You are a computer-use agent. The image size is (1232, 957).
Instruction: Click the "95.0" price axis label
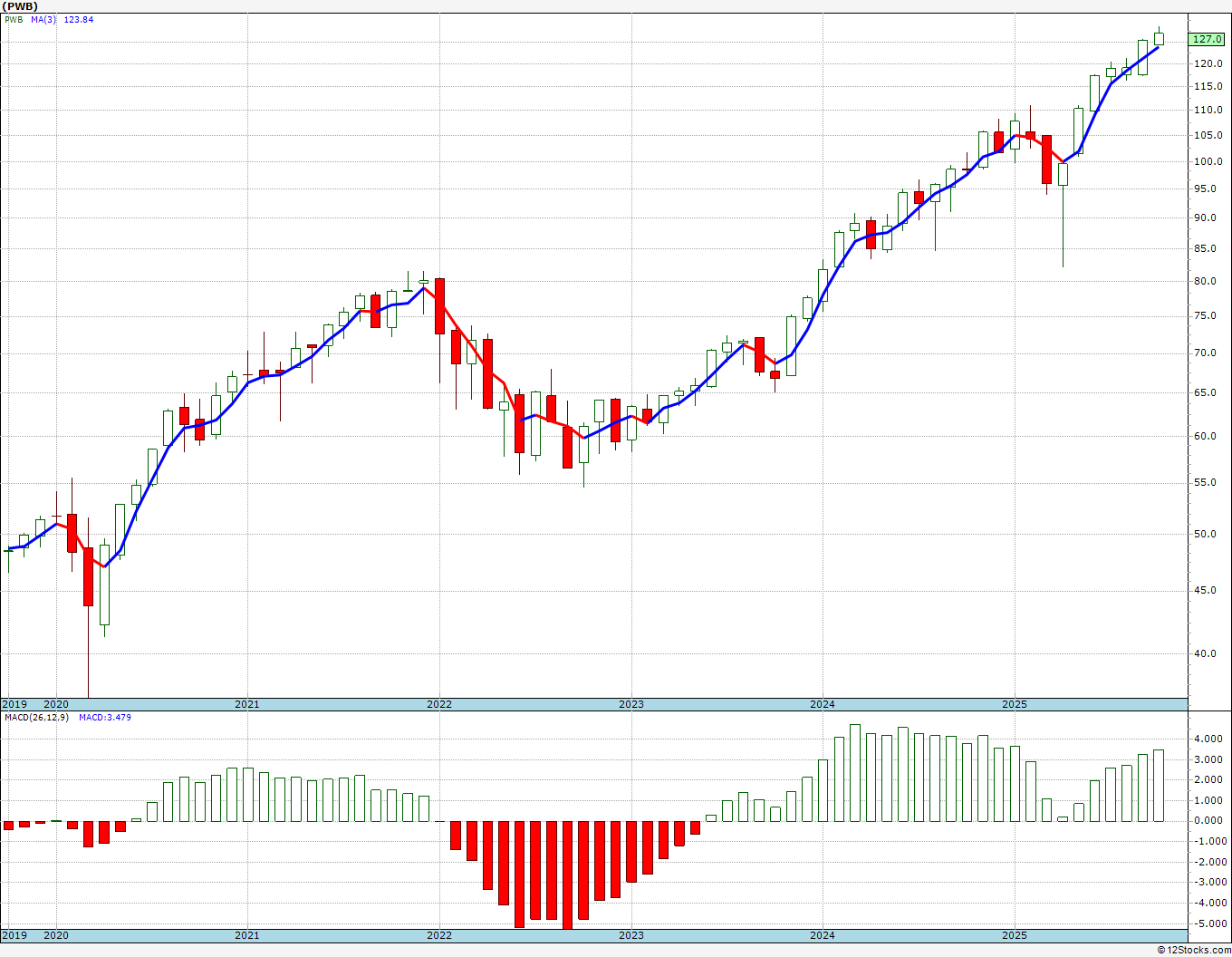tap(1206, 188)
